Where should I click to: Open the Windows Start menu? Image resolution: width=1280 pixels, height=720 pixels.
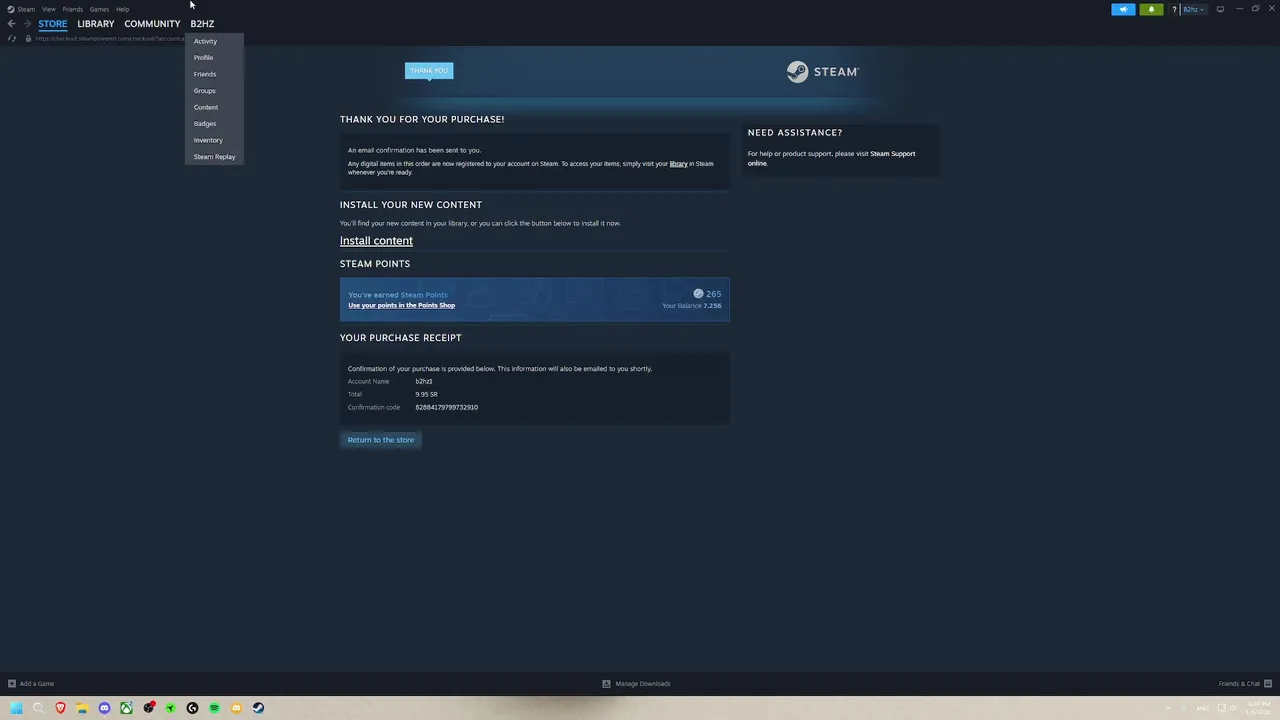[16, 708]
